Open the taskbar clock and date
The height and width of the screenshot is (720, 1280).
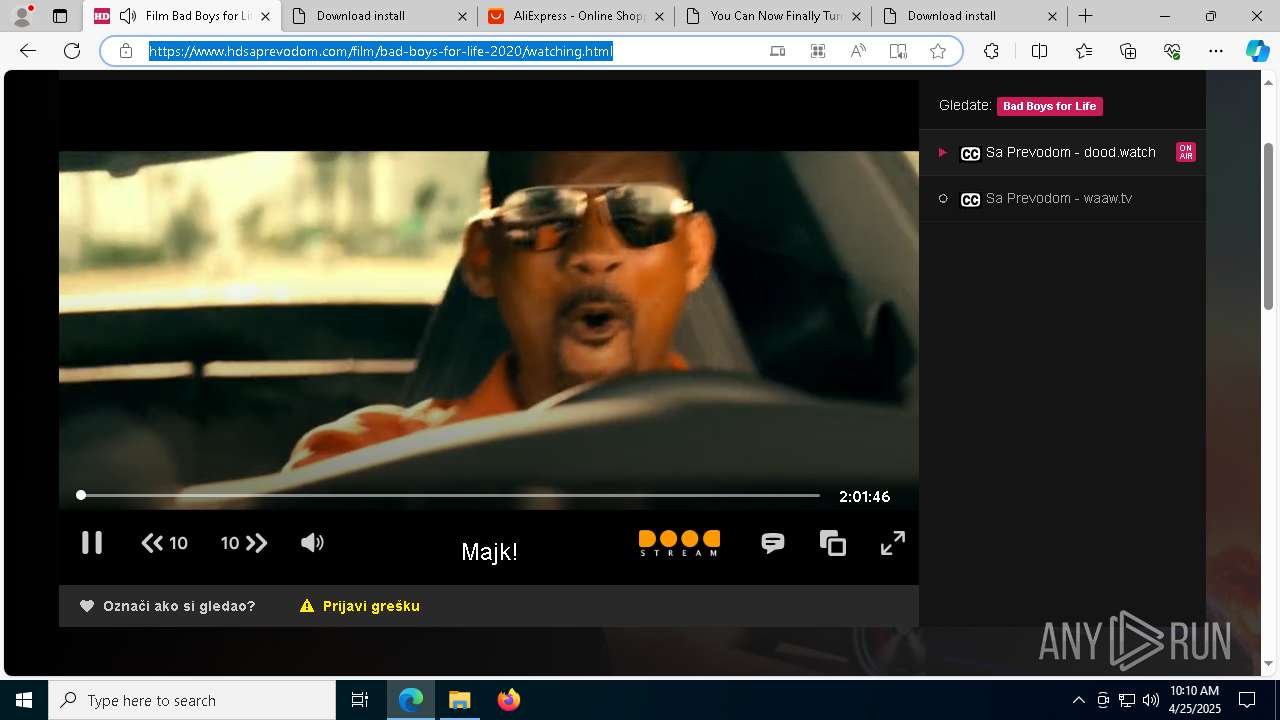[1194, 700]
